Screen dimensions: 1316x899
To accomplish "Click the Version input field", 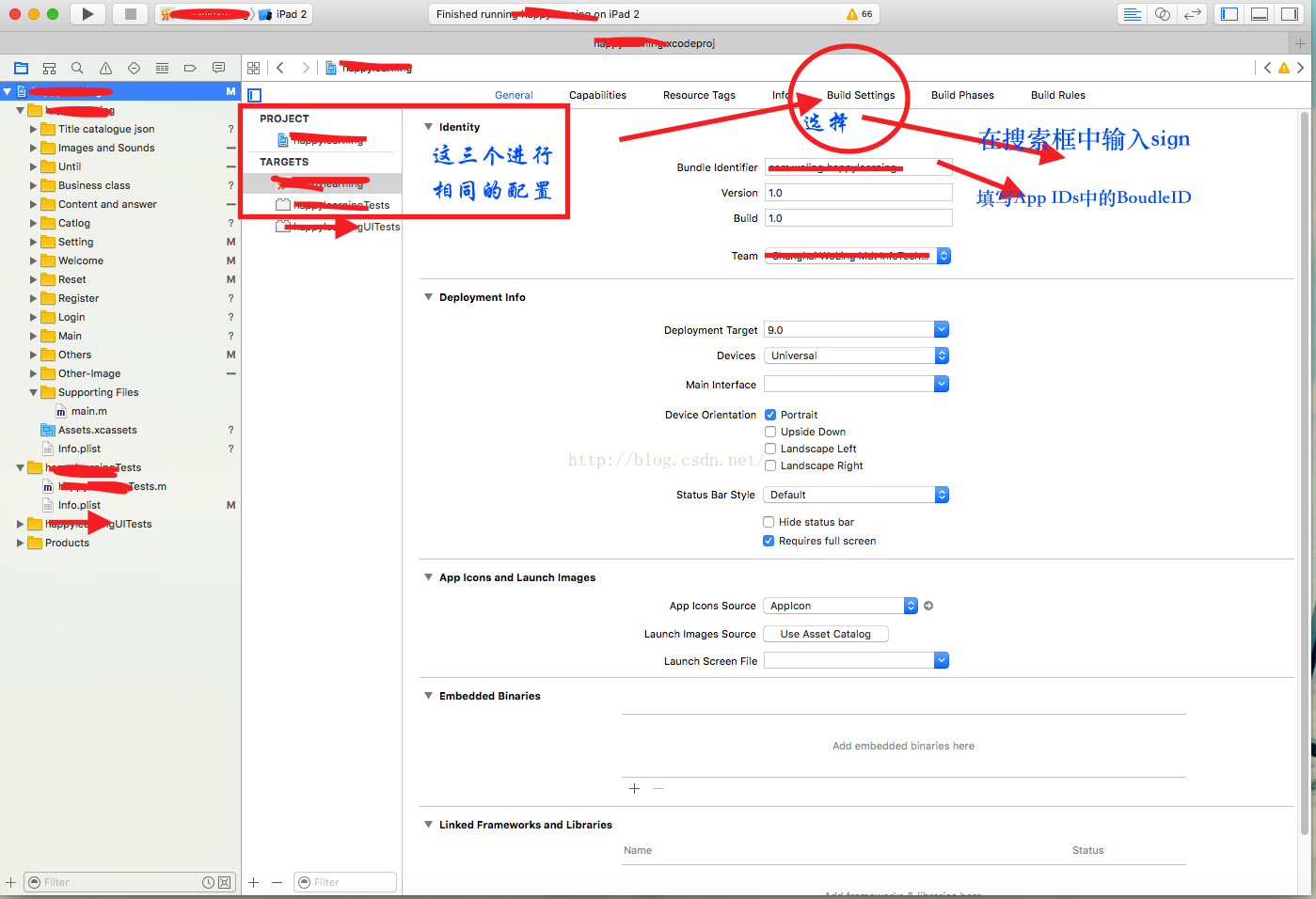I will tap(858, 193).
